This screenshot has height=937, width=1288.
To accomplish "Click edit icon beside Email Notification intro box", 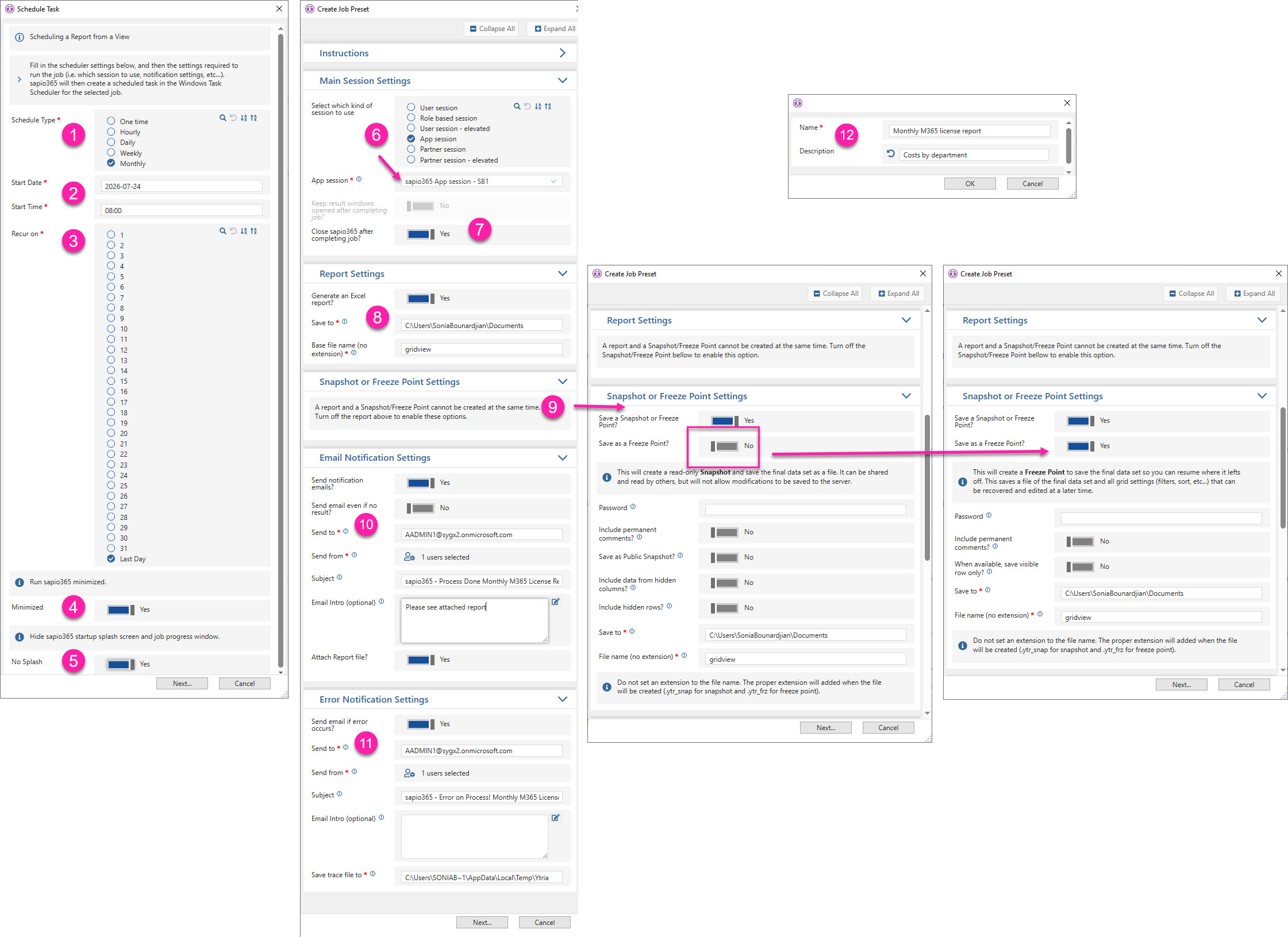I will tap(556, 602).
